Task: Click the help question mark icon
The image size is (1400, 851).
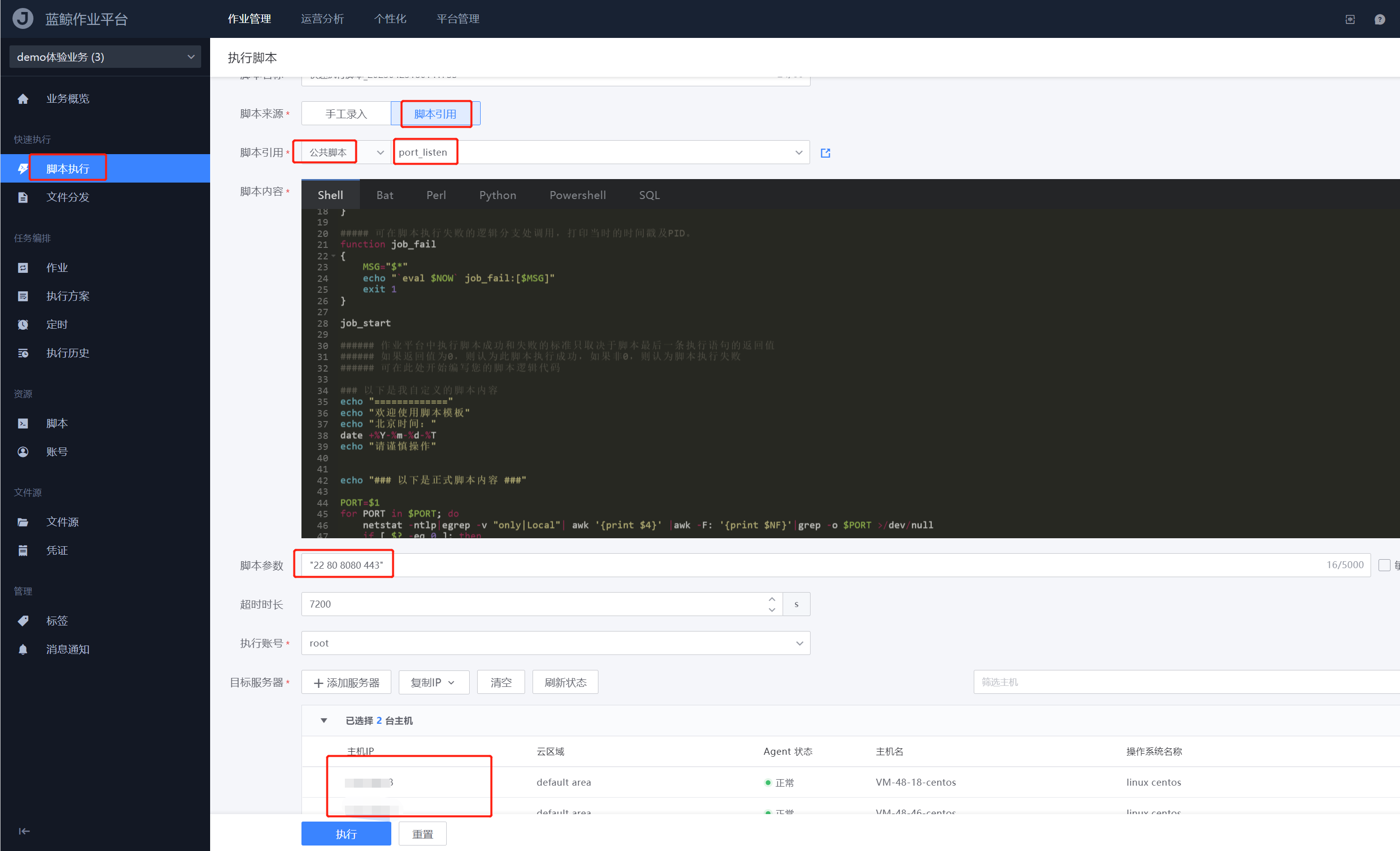Action: (1380, 19)
